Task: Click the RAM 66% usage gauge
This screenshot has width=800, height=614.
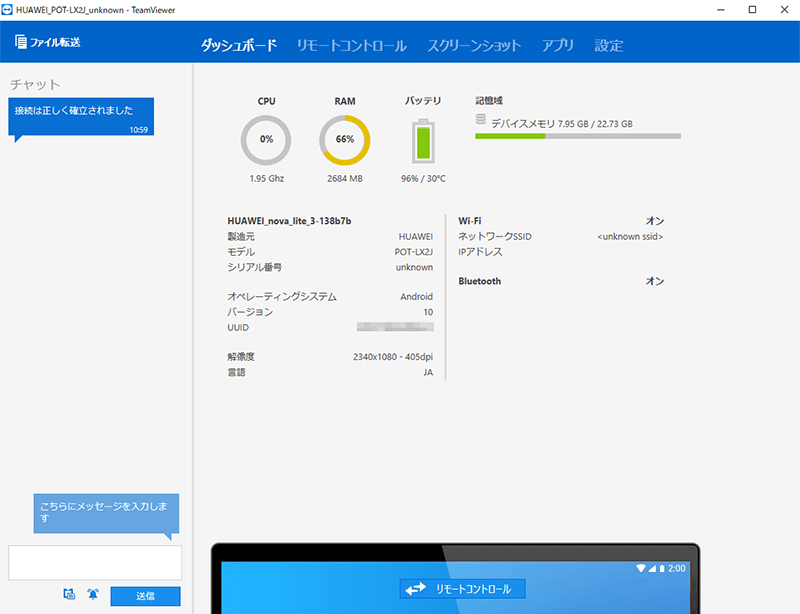Action: click(x=345, y=140)
